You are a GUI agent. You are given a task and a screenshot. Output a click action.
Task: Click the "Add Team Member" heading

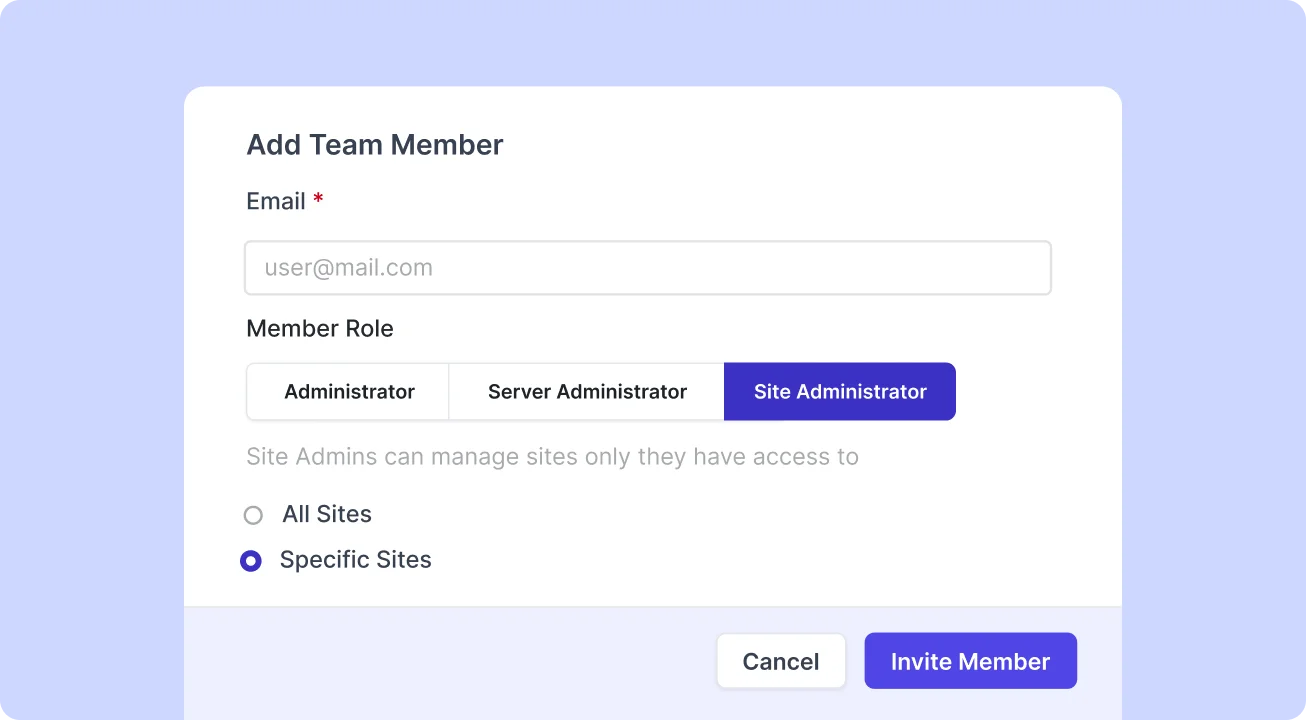[x=375, y=145]
